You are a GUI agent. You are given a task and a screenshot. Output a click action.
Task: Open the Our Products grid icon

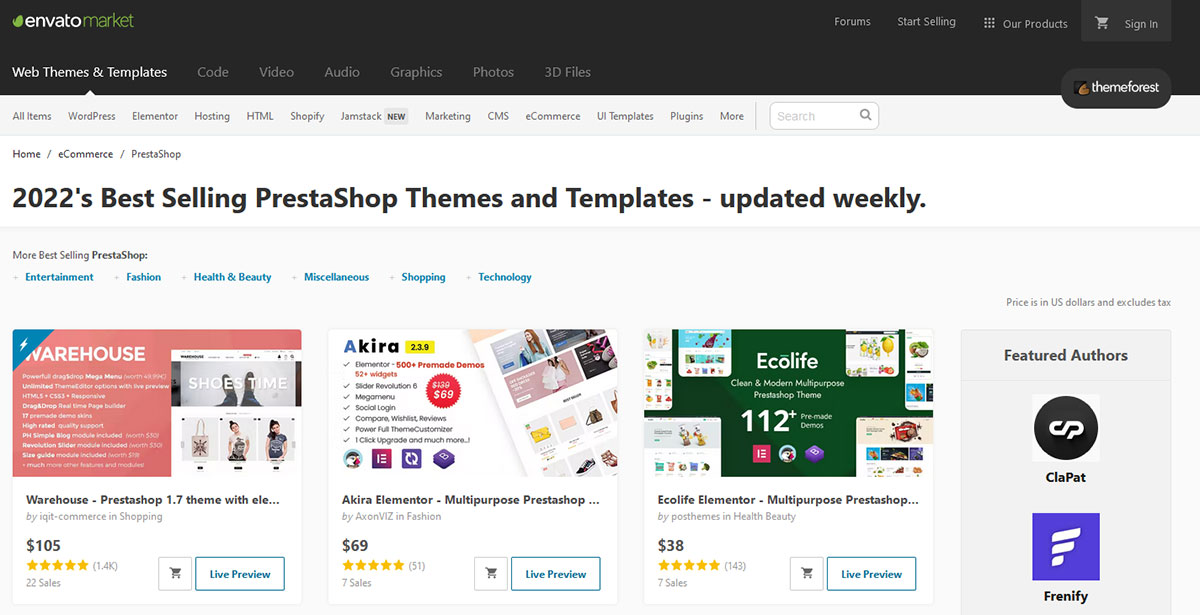(989, 23)
